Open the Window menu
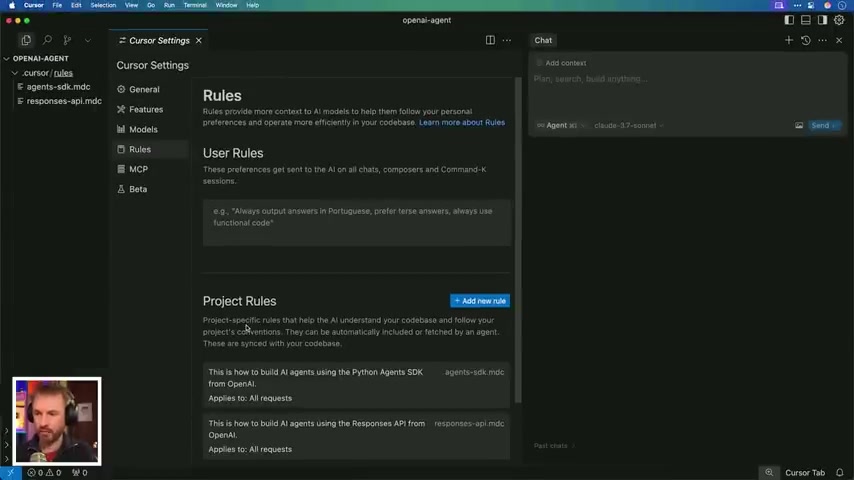The image size is (854, 480). [x=226, y=5]
